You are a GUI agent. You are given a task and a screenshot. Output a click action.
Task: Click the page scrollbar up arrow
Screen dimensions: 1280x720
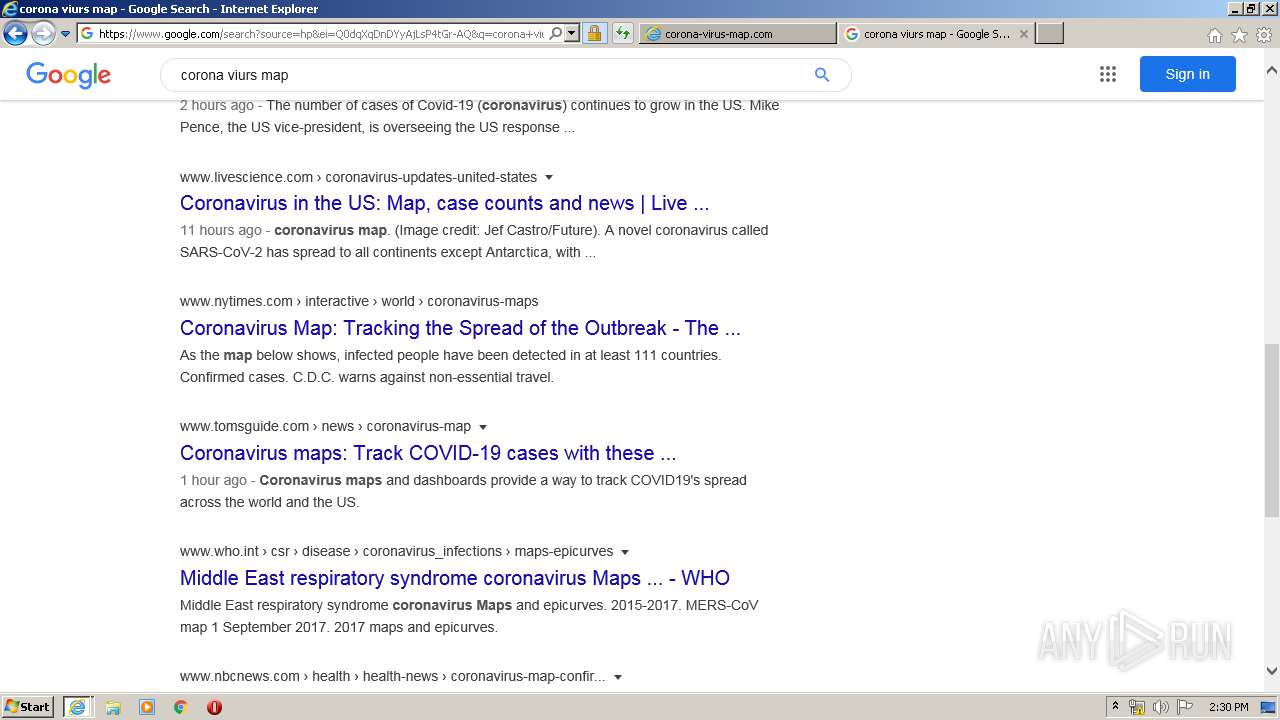click(x=1271, y=71)
